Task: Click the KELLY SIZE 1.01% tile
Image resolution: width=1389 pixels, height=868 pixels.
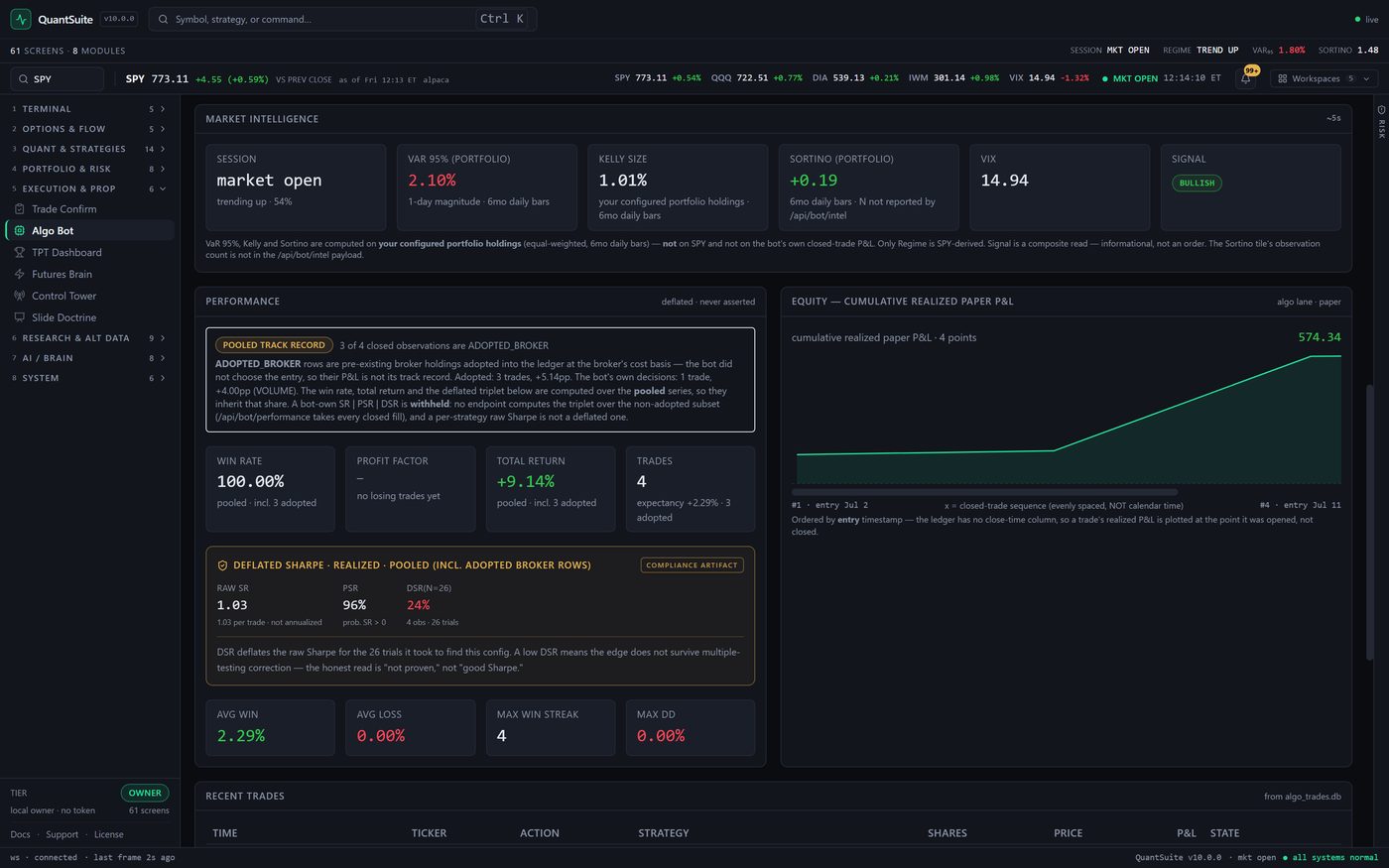Action: [677, 187]
